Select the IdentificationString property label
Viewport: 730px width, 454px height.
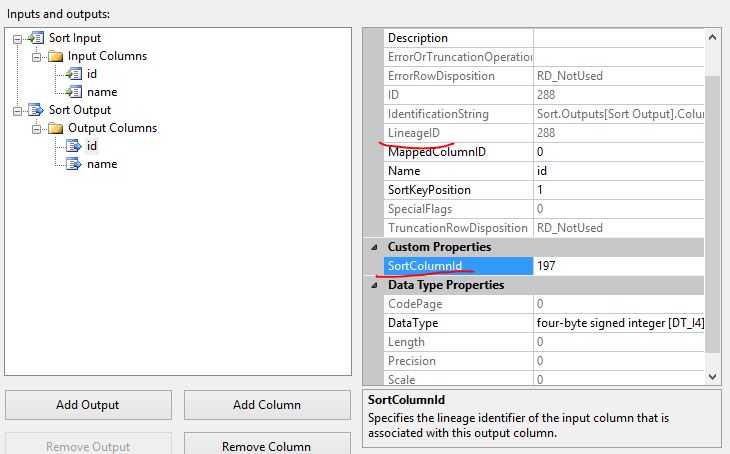click(438, 114)
